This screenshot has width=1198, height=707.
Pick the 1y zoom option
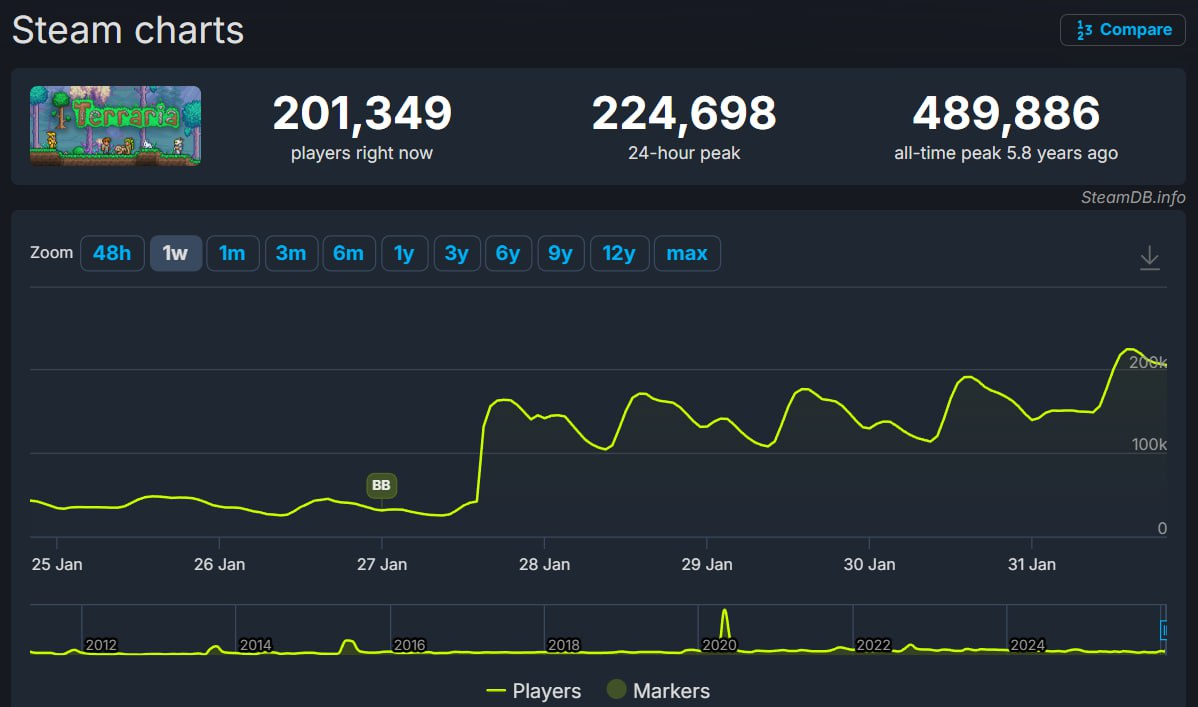coord(404,253)
